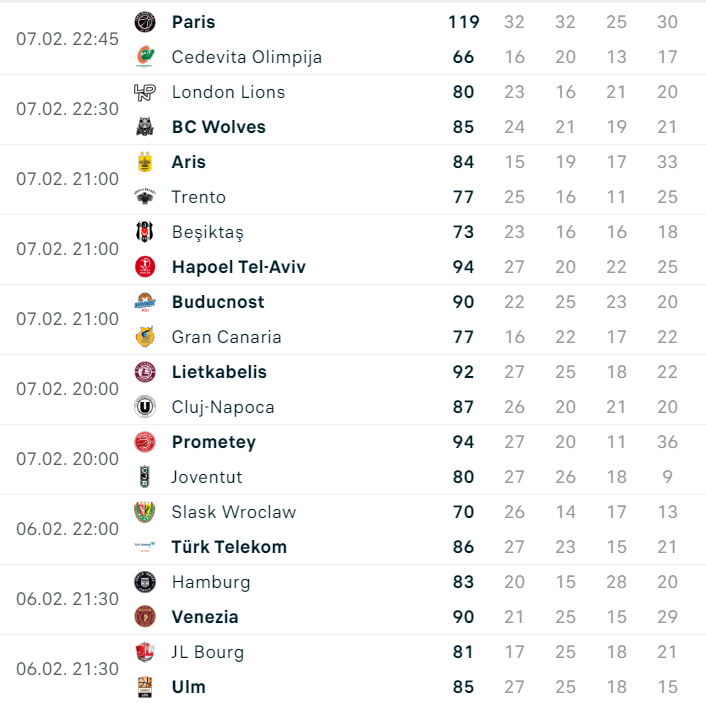Select the Türk Telekom team name
Screen dimensions: 706x703
[x=229, y=547]
